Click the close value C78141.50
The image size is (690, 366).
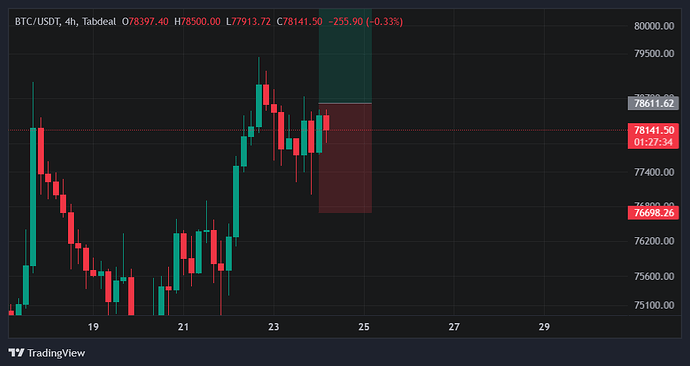[x=299, y=22]
